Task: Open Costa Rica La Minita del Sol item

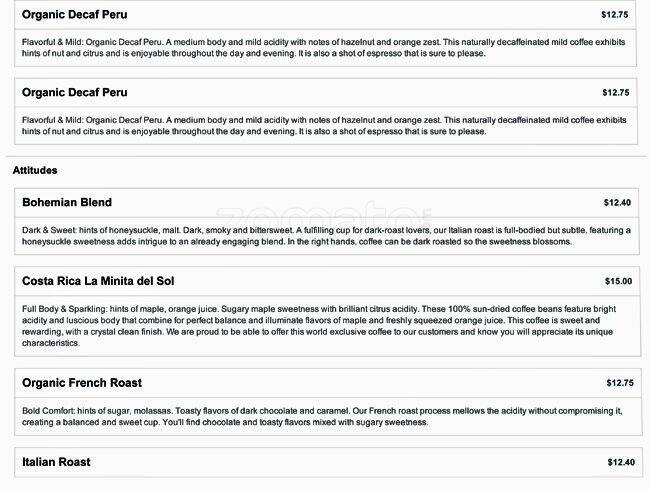Action: click(103, 281)
